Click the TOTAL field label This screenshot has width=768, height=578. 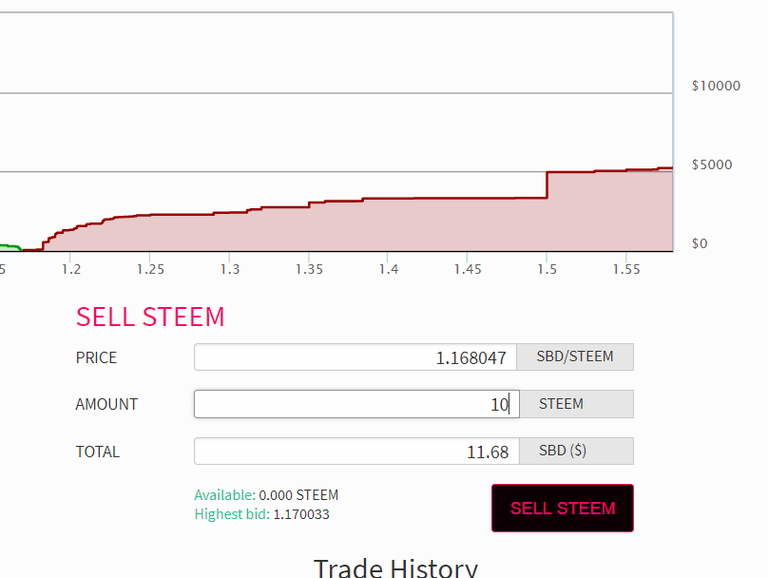pyautogui.click(x=97, y=452)
